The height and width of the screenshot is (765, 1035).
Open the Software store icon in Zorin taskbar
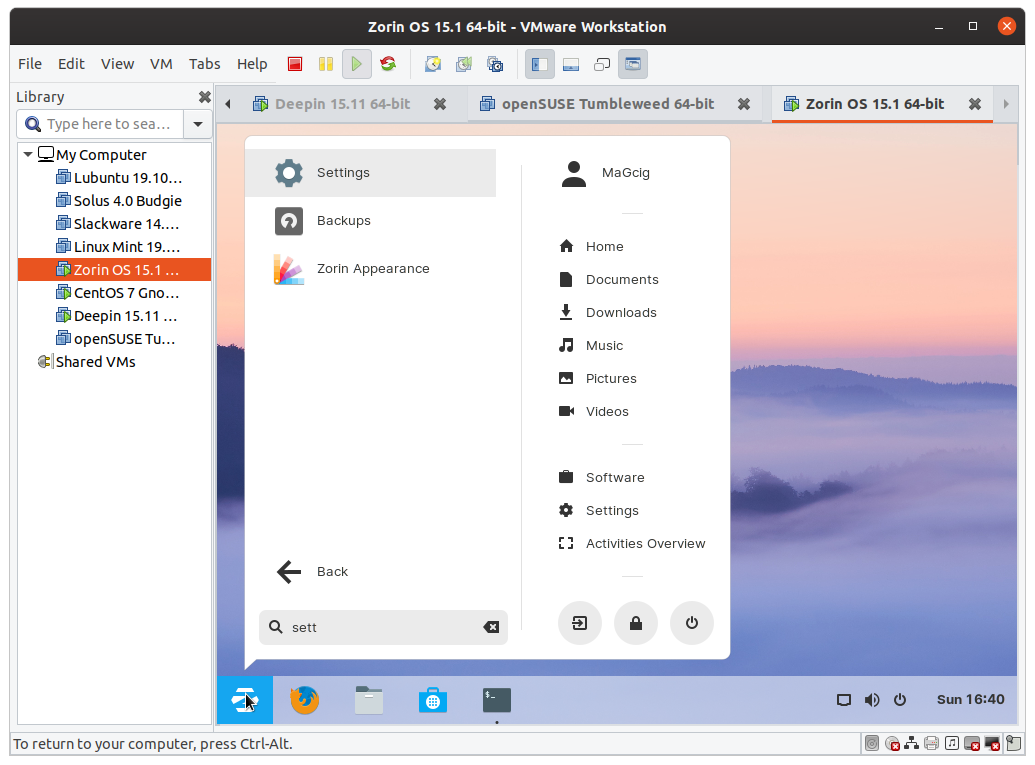coord(433,700)
